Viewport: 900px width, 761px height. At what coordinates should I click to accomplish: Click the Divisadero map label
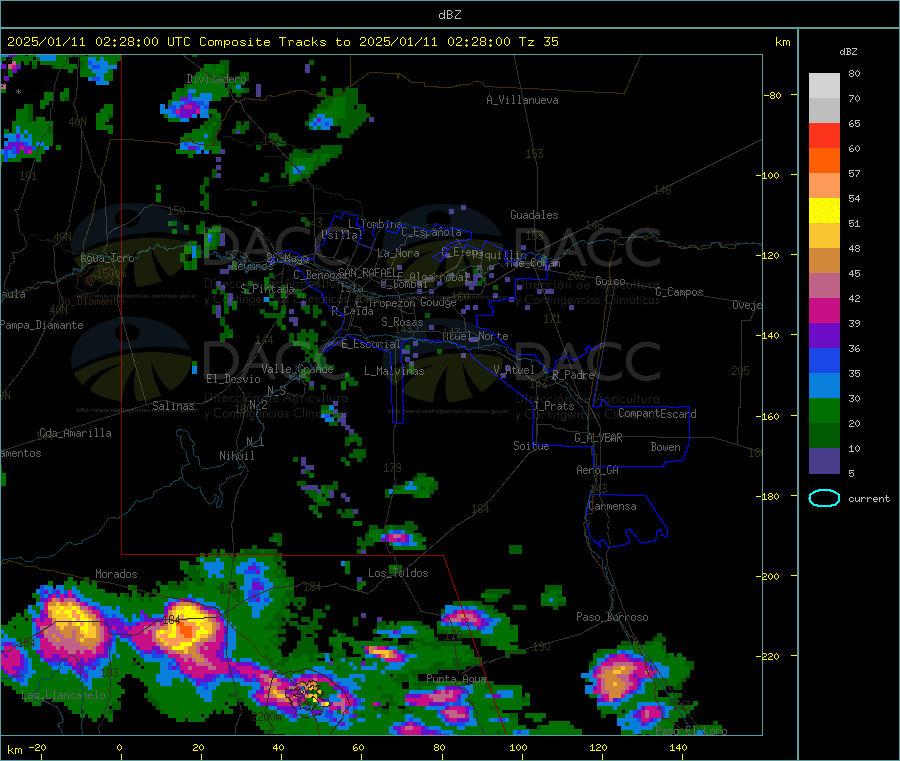[216, 79]
